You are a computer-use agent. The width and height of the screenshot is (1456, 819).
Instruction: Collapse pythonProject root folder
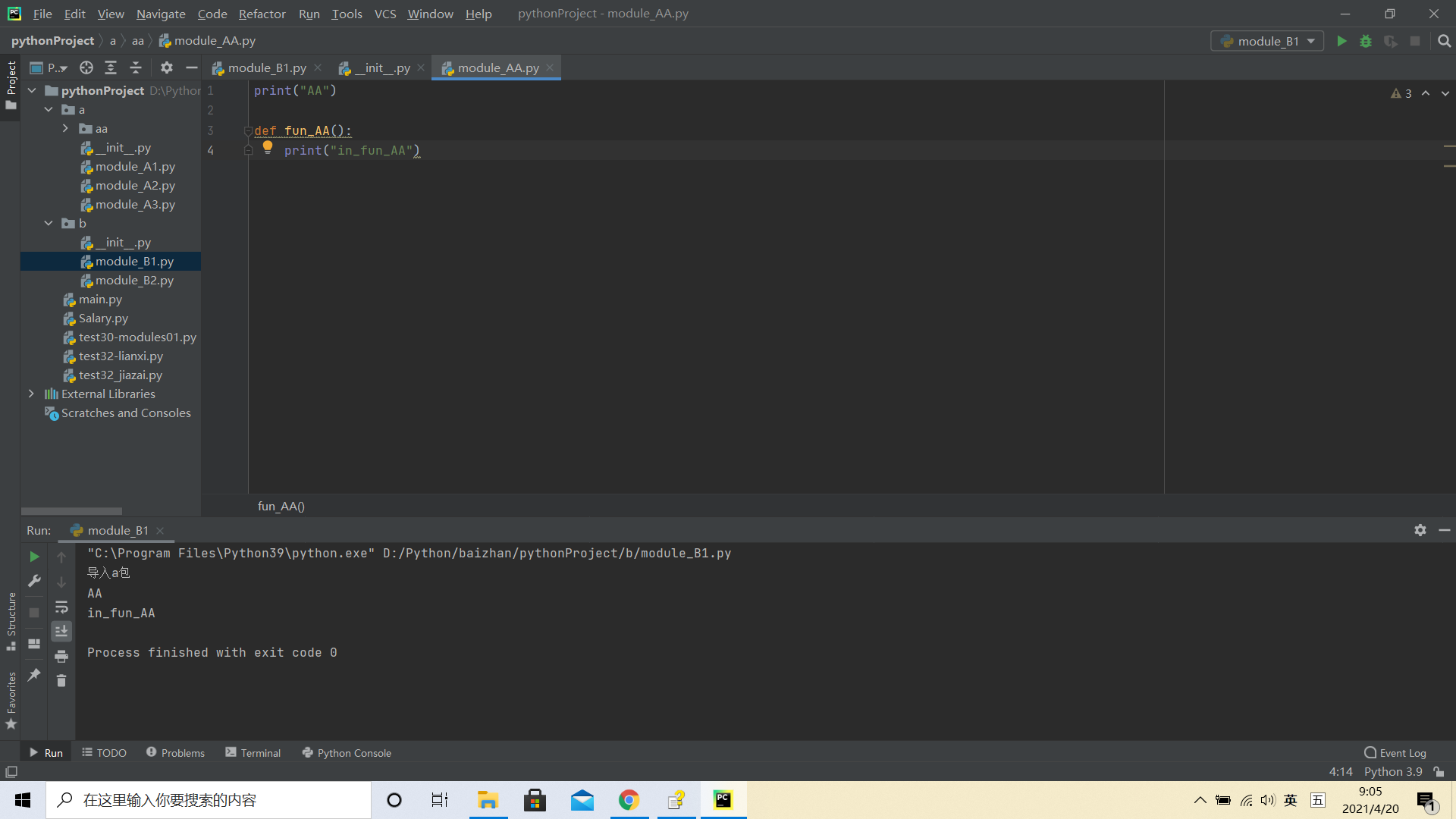pyautogui.click(x=32, y=90)
